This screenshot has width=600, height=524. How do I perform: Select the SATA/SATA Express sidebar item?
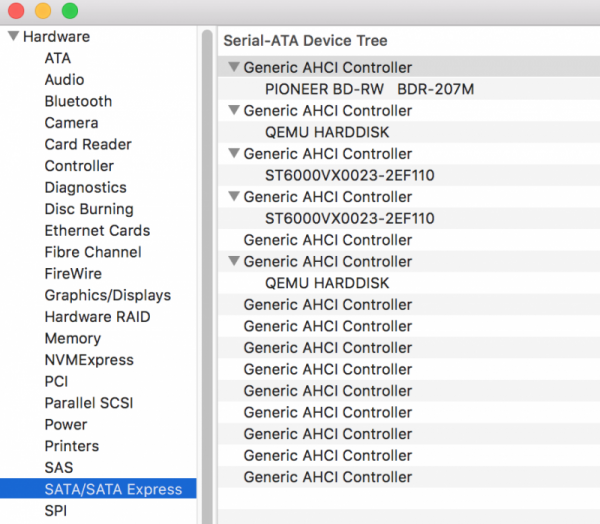pyautogui.click(x=113, y=489)
